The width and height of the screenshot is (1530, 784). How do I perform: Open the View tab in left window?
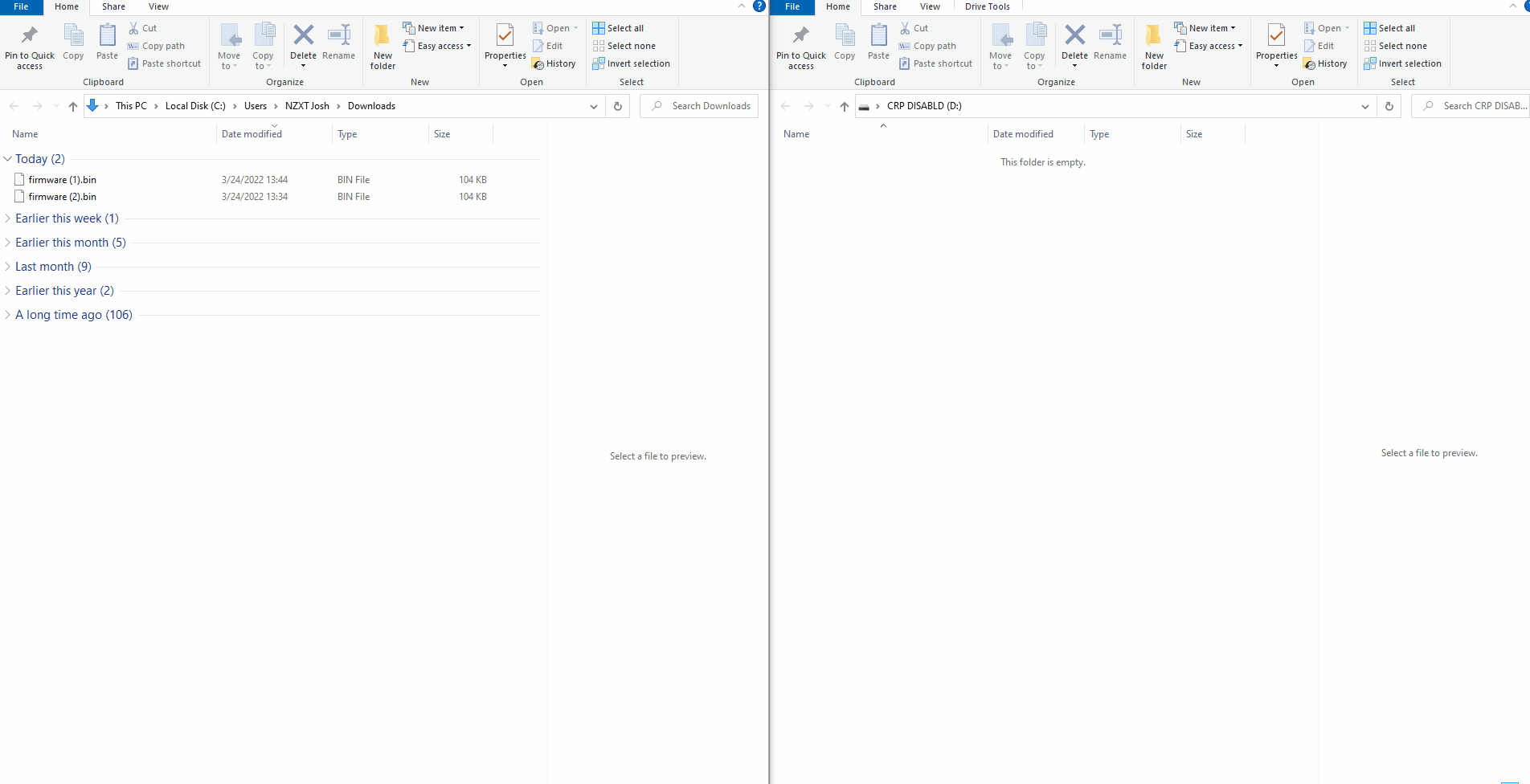[158, 6]
